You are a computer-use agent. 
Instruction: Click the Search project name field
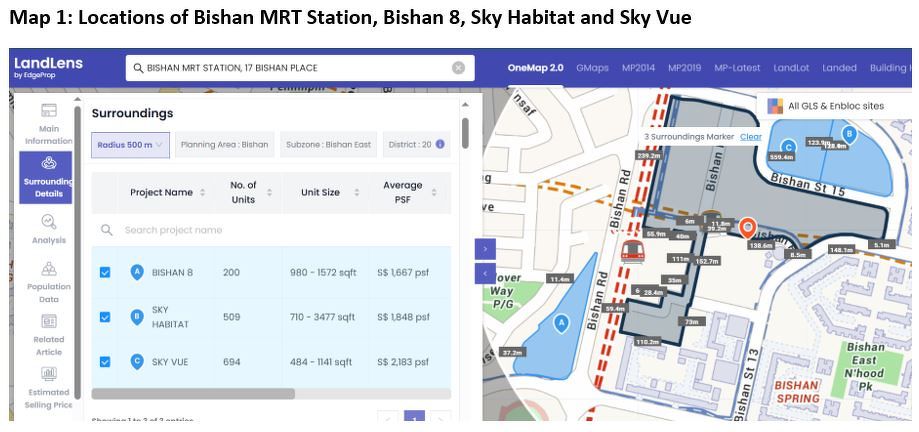[x=271, y=230]
